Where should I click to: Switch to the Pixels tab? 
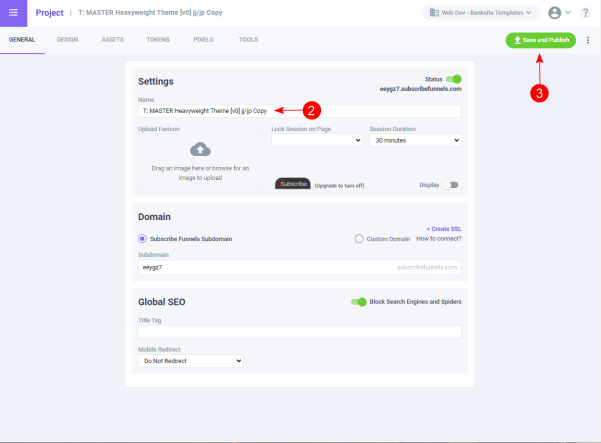(203, 39)
